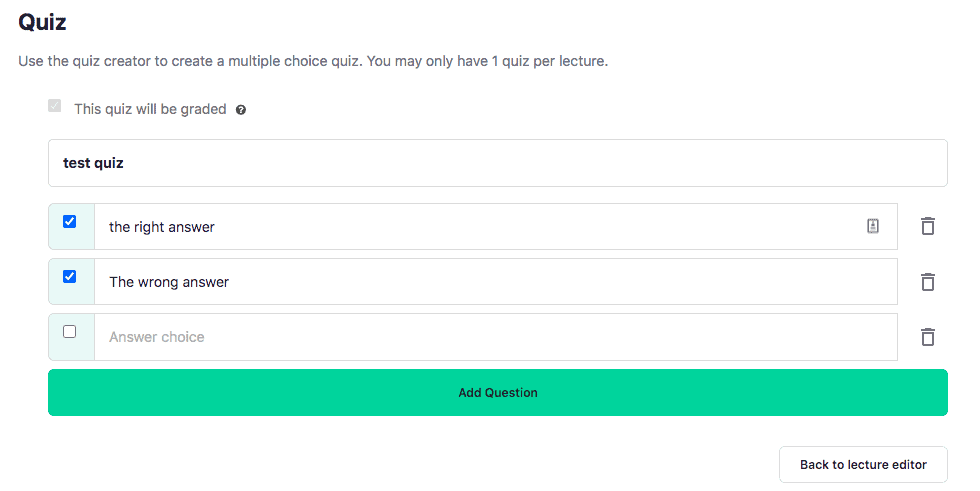Focus 'The wrong answer' text field
Screen dimensions: 980x491
(495, 282)
